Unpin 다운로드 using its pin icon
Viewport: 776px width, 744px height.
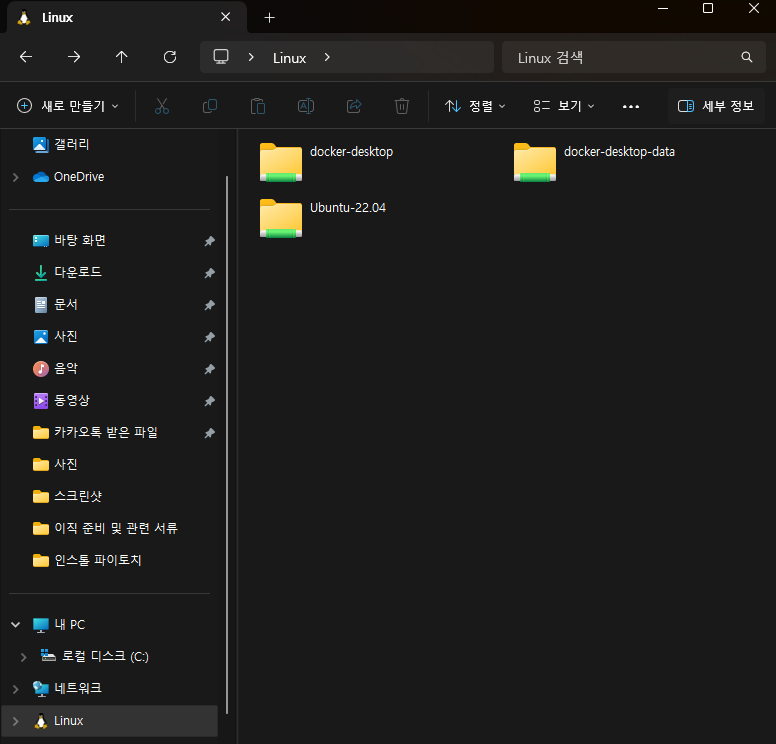210,273
